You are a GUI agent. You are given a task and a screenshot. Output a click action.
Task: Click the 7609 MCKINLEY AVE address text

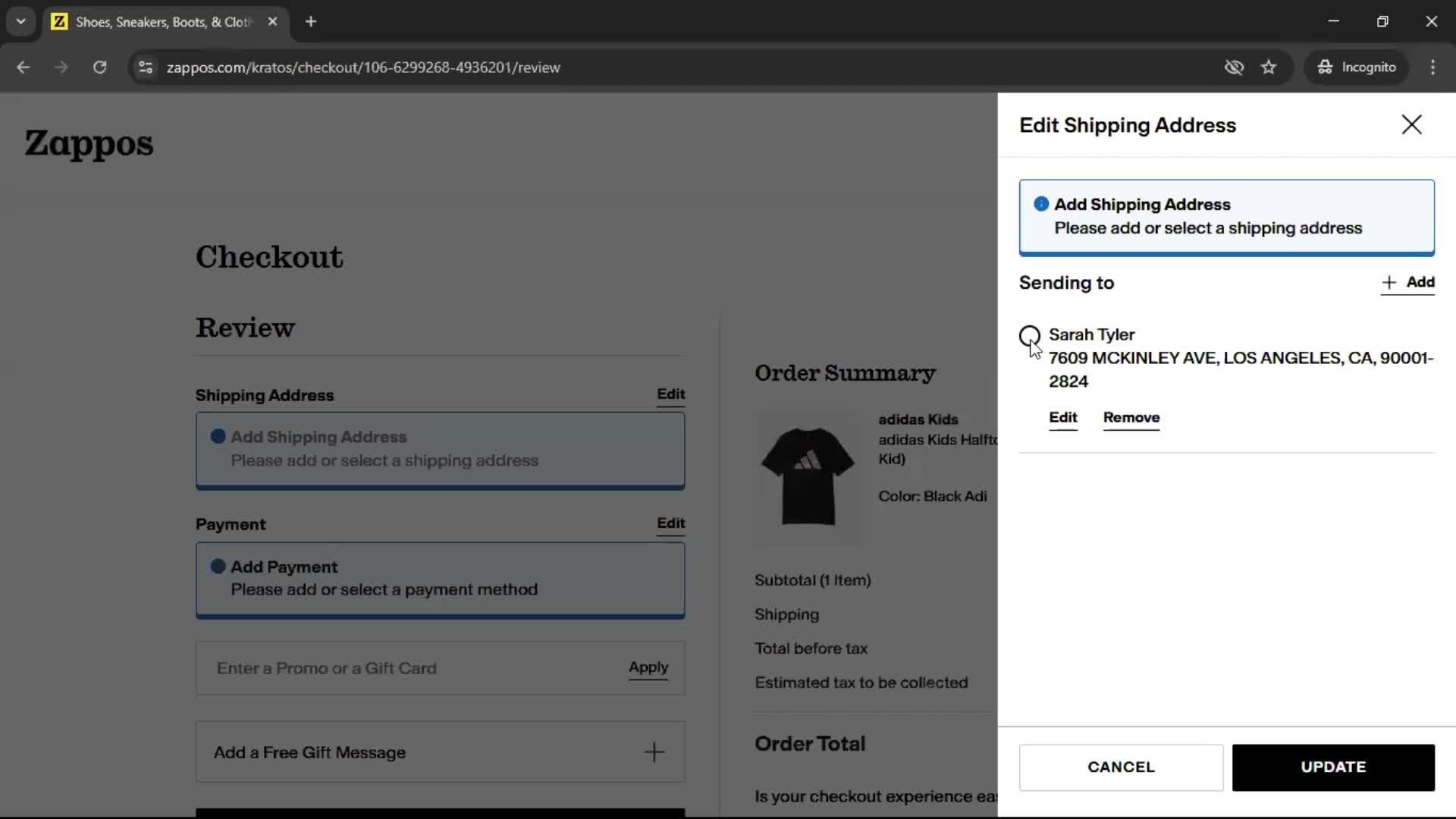[x=1241, y=369]
